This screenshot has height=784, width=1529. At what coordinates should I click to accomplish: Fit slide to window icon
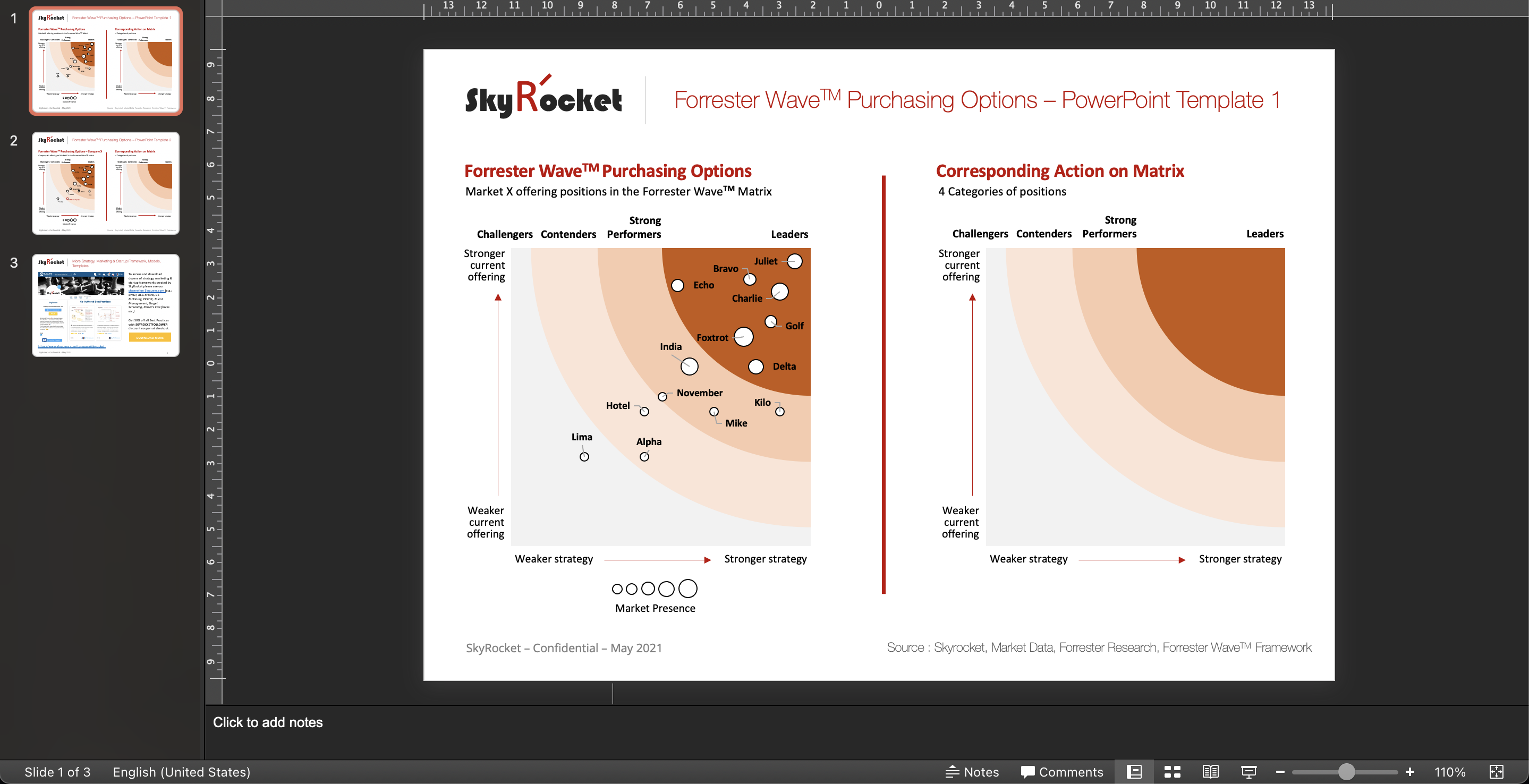coord(1497,772)
